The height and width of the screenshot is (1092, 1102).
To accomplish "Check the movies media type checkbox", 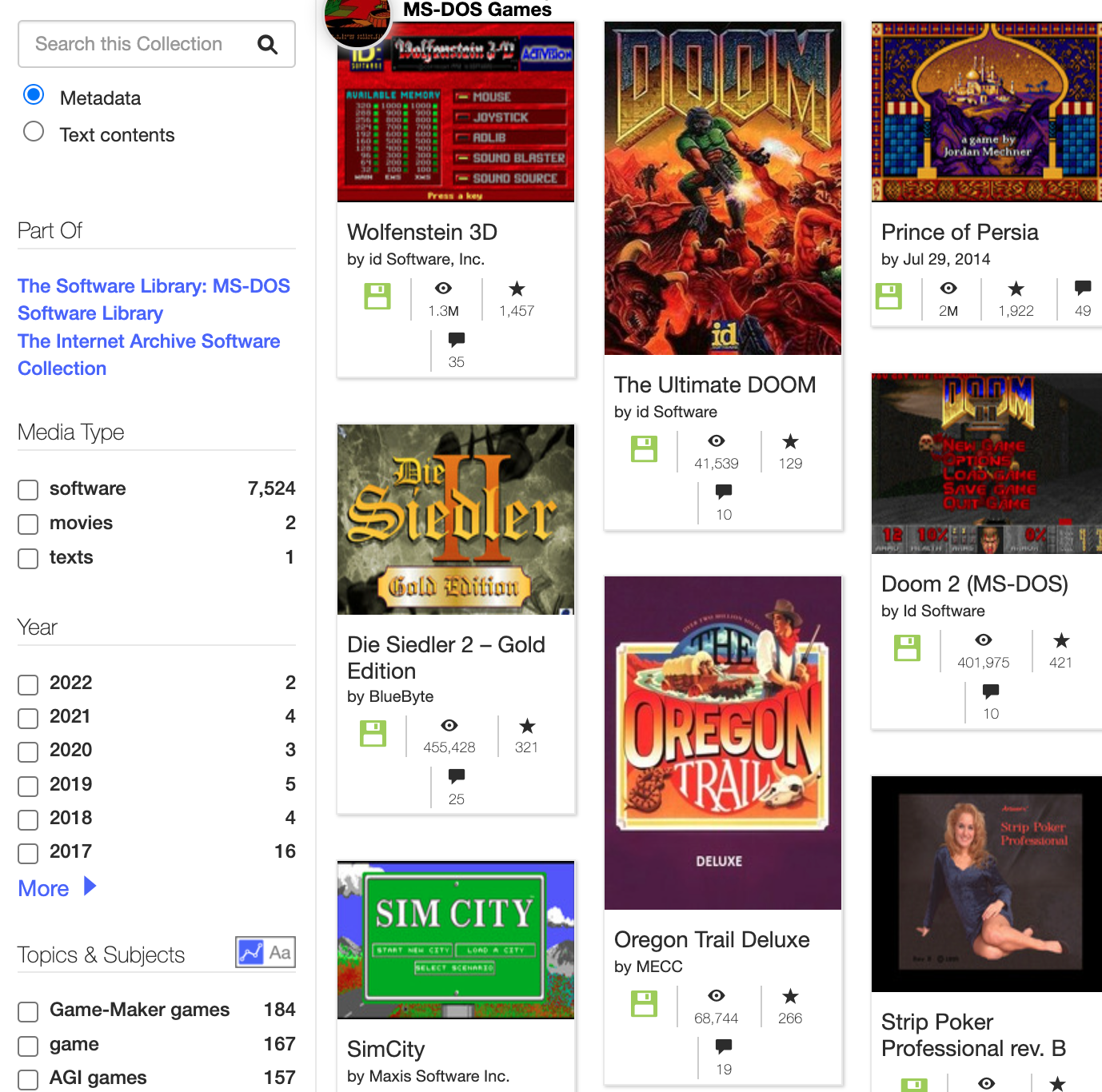I will click(x=28, y=524).
